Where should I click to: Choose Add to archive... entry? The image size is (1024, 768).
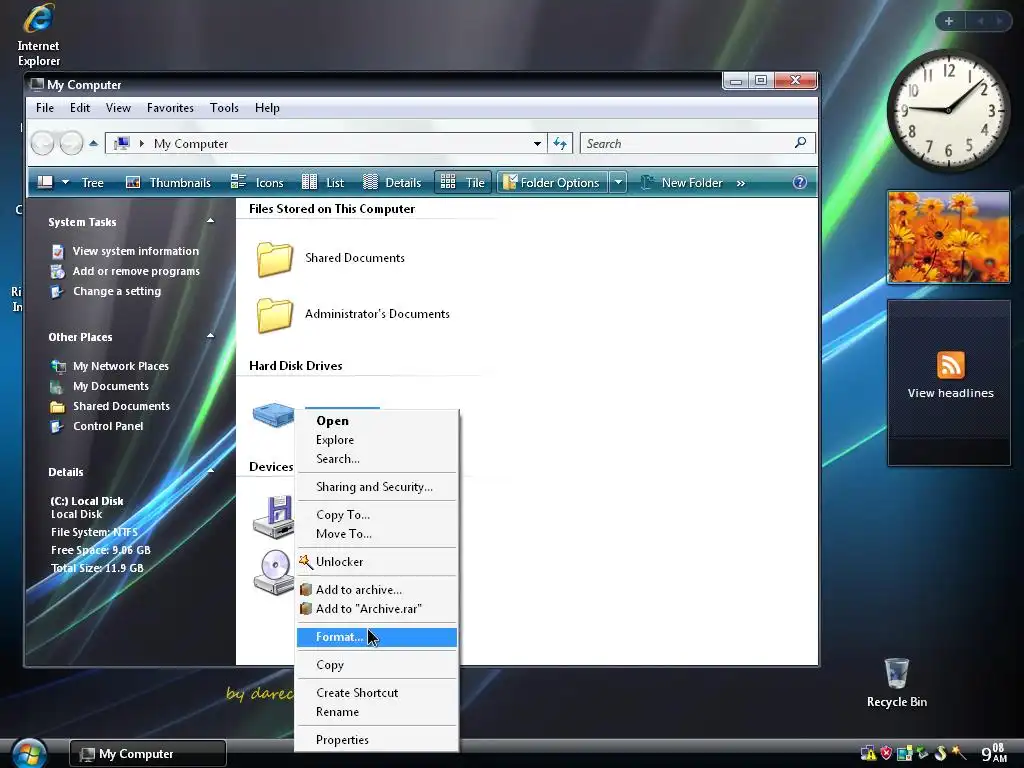(377, 590)
